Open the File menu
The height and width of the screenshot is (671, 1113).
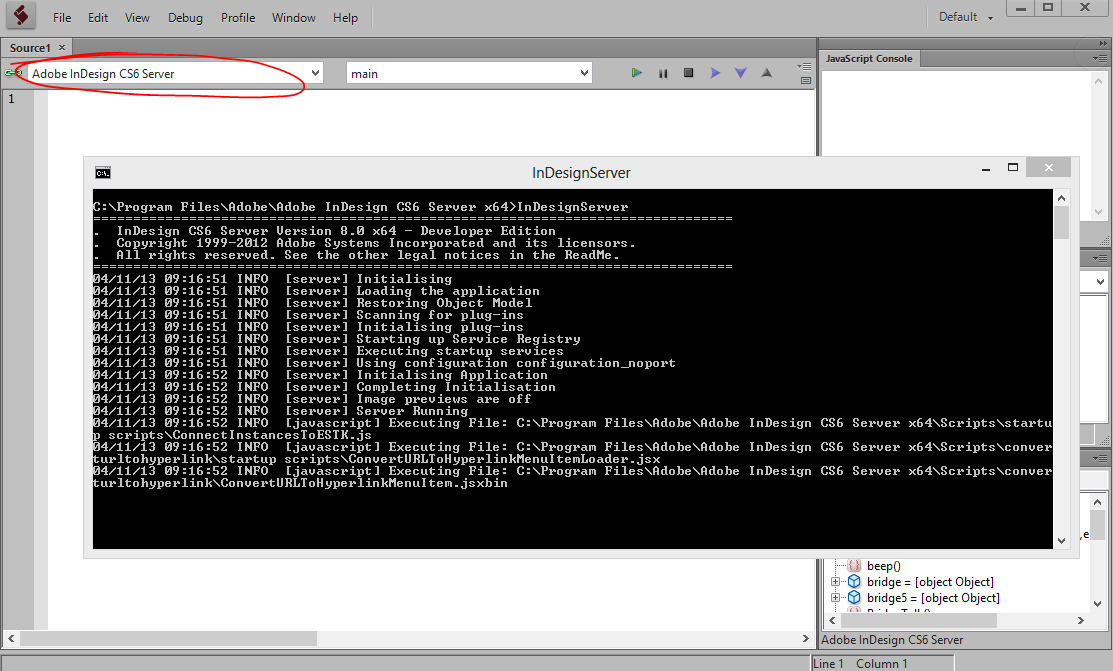pos(62,18)
